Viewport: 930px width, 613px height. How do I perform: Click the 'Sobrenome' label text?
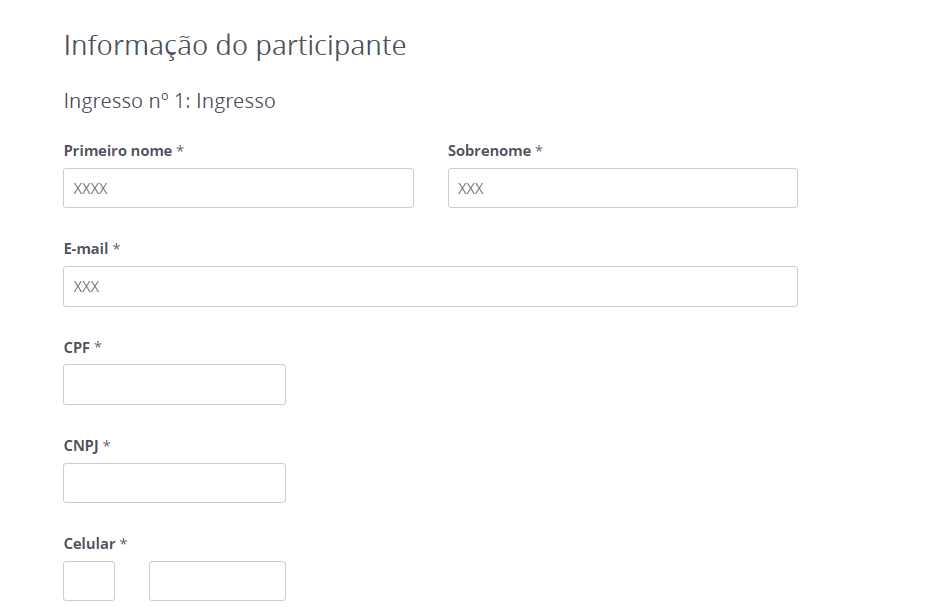coord(489,151)
